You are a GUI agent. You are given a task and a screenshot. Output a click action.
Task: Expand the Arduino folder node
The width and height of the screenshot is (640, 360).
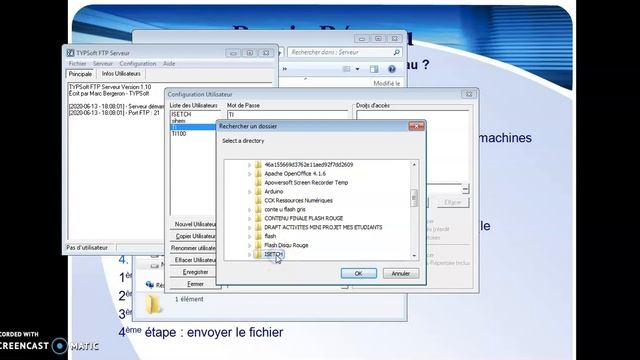[249, 192]
